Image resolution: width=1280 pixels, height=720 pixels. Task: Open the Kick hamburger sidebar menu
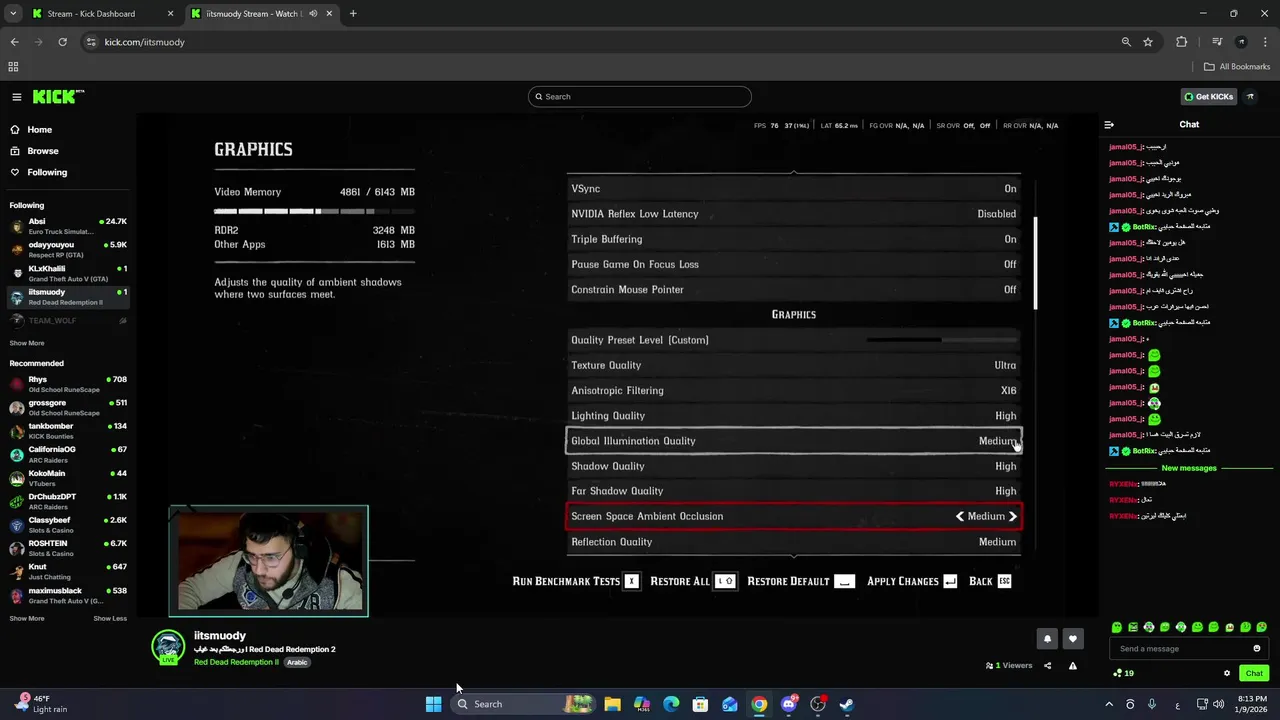[17, 97]
